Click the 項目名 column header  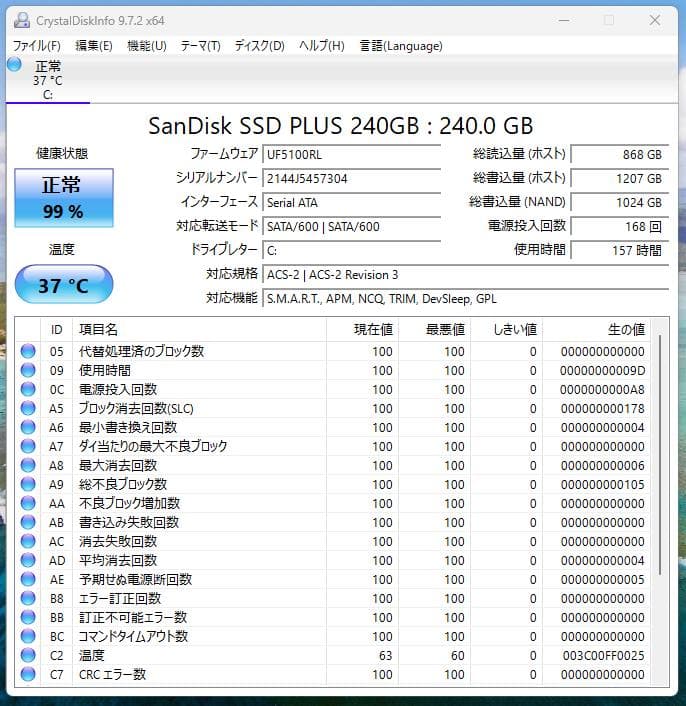tap(199, 329)
